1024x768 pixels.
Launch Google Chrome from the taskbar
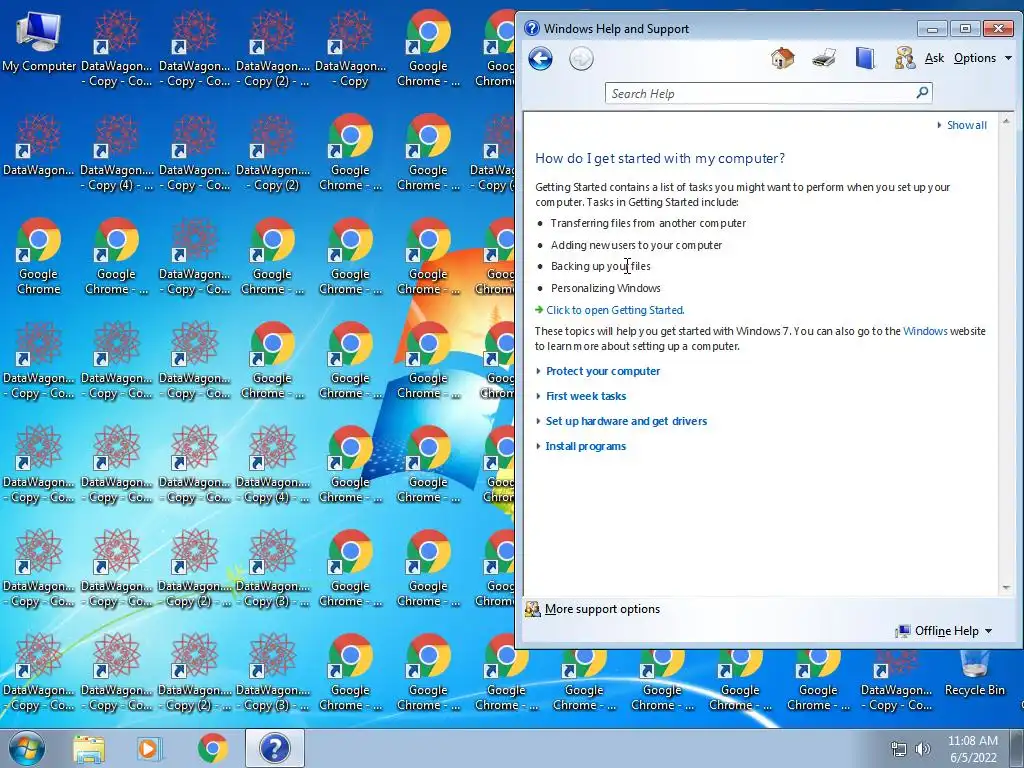[x=212, y=748]
